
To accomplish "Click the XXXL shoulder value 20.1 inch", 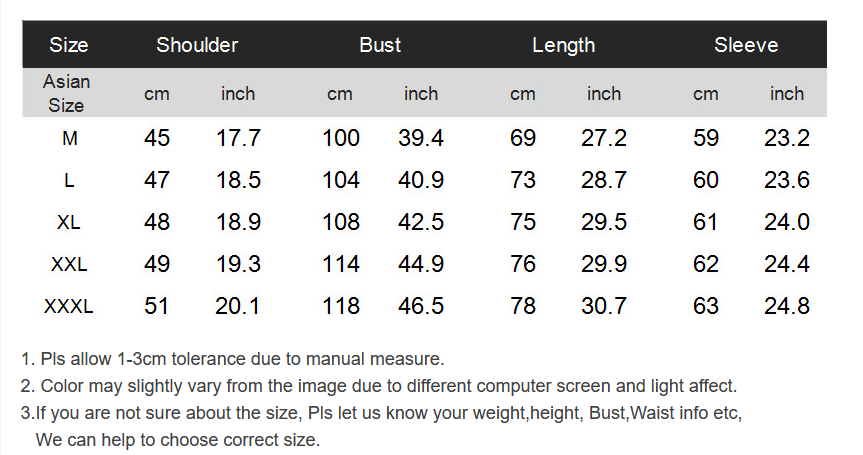I will (237, 306).
